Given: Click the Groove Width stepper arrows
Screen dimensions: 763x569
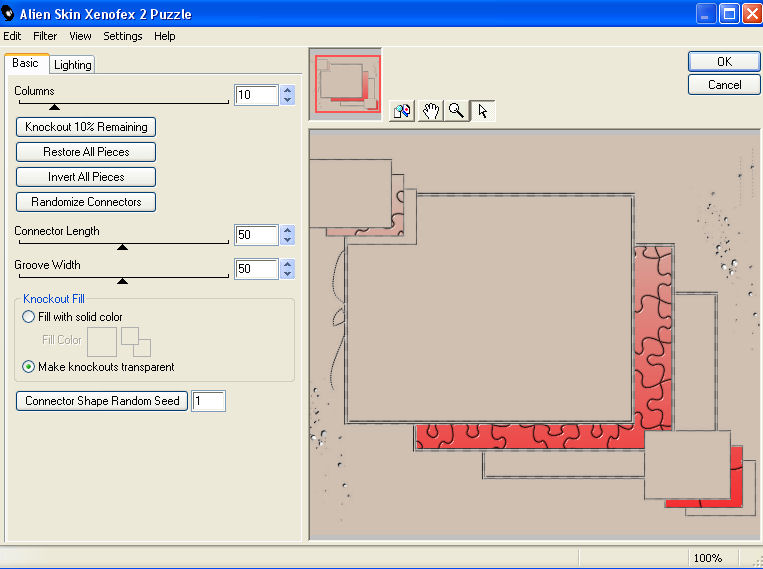Looking at the screenshot, I should point(288,269).
